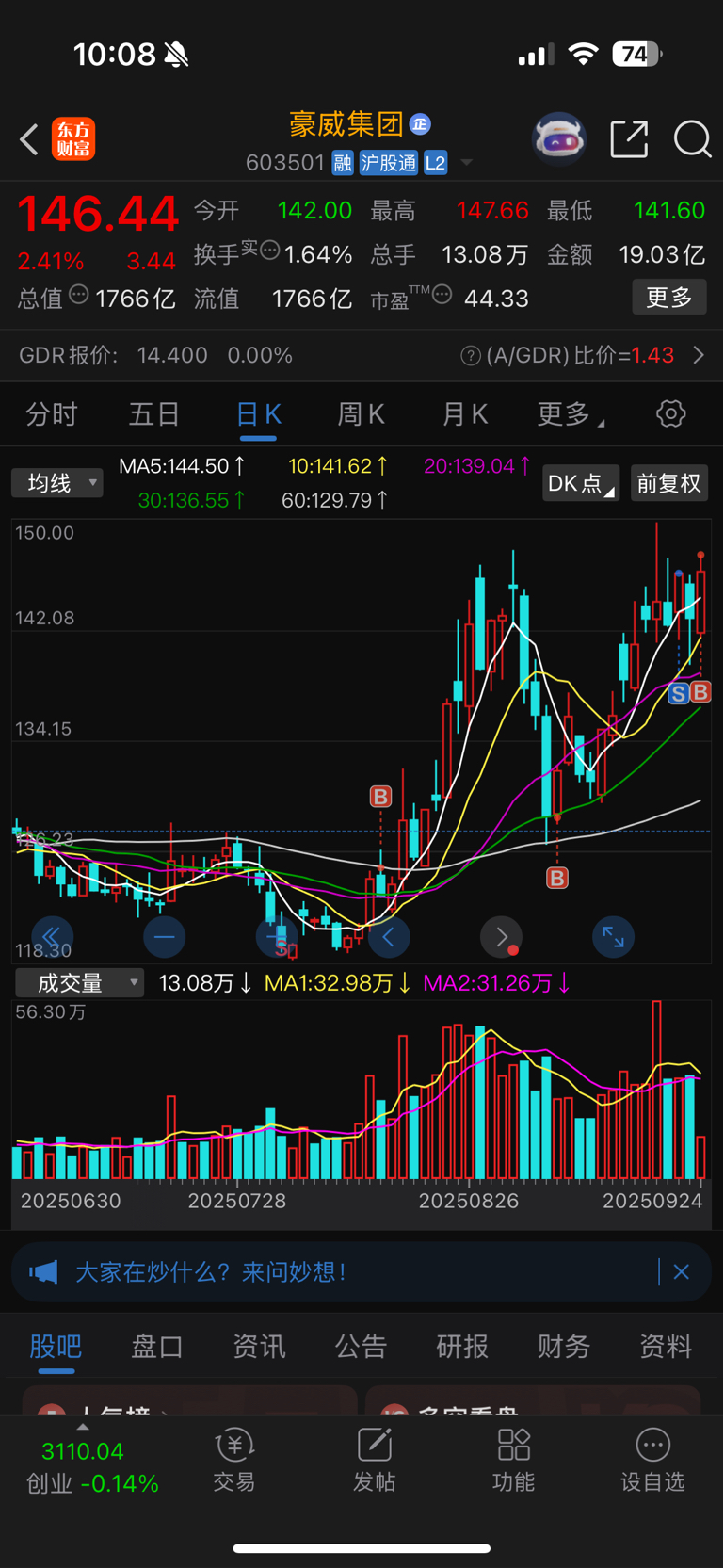Move chart right with arrow button

pos(501,937)
